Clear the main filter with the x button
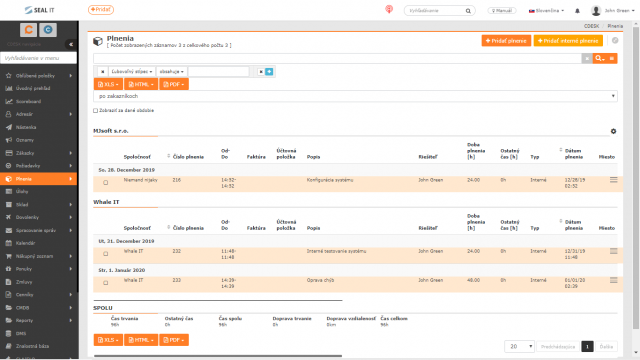Viewport: 640px width, 360px height. (587, 58)
